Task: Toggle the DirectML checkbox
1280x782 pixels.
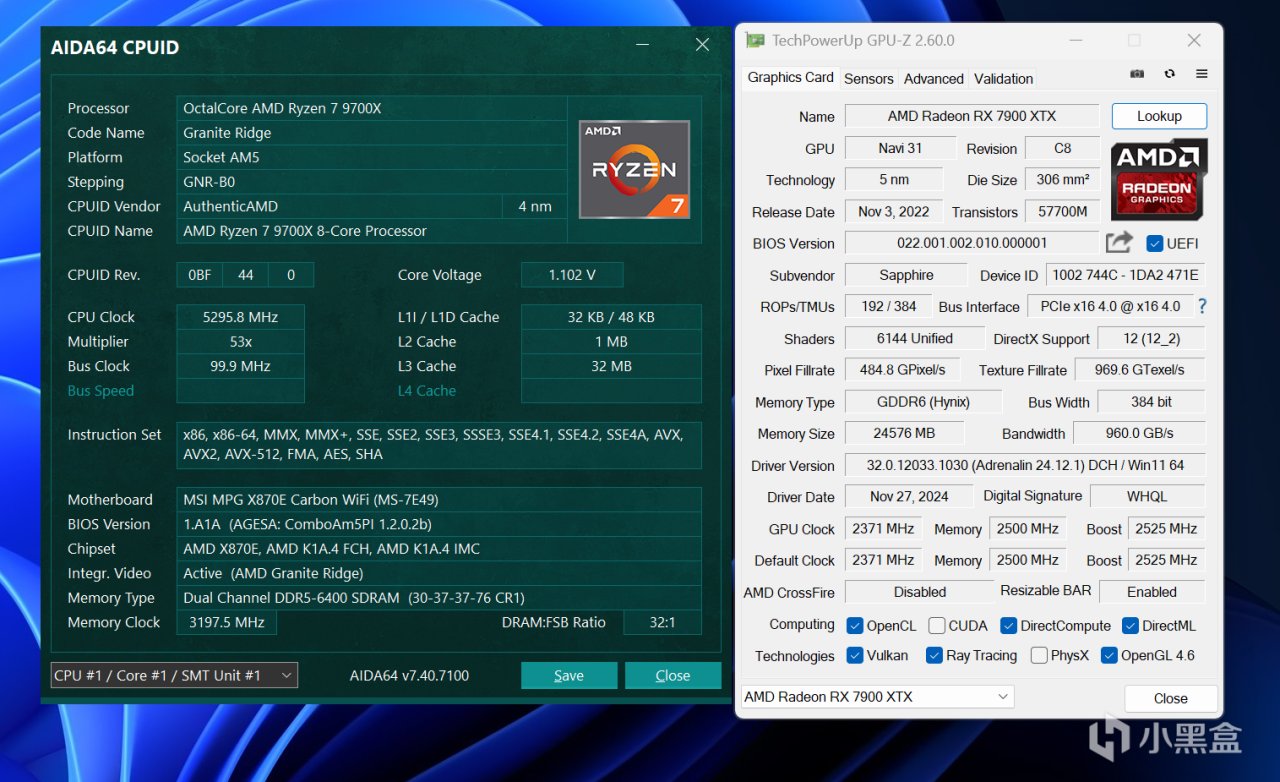Action: click(1130, 626)
